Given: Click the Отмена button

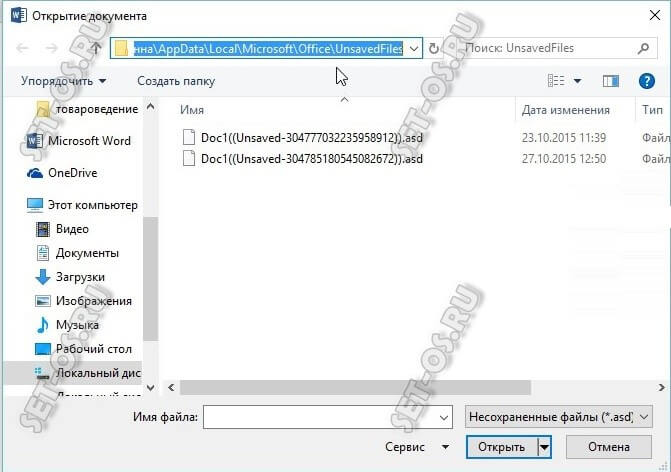Looking at the screenshot, I should click(609, 447).
